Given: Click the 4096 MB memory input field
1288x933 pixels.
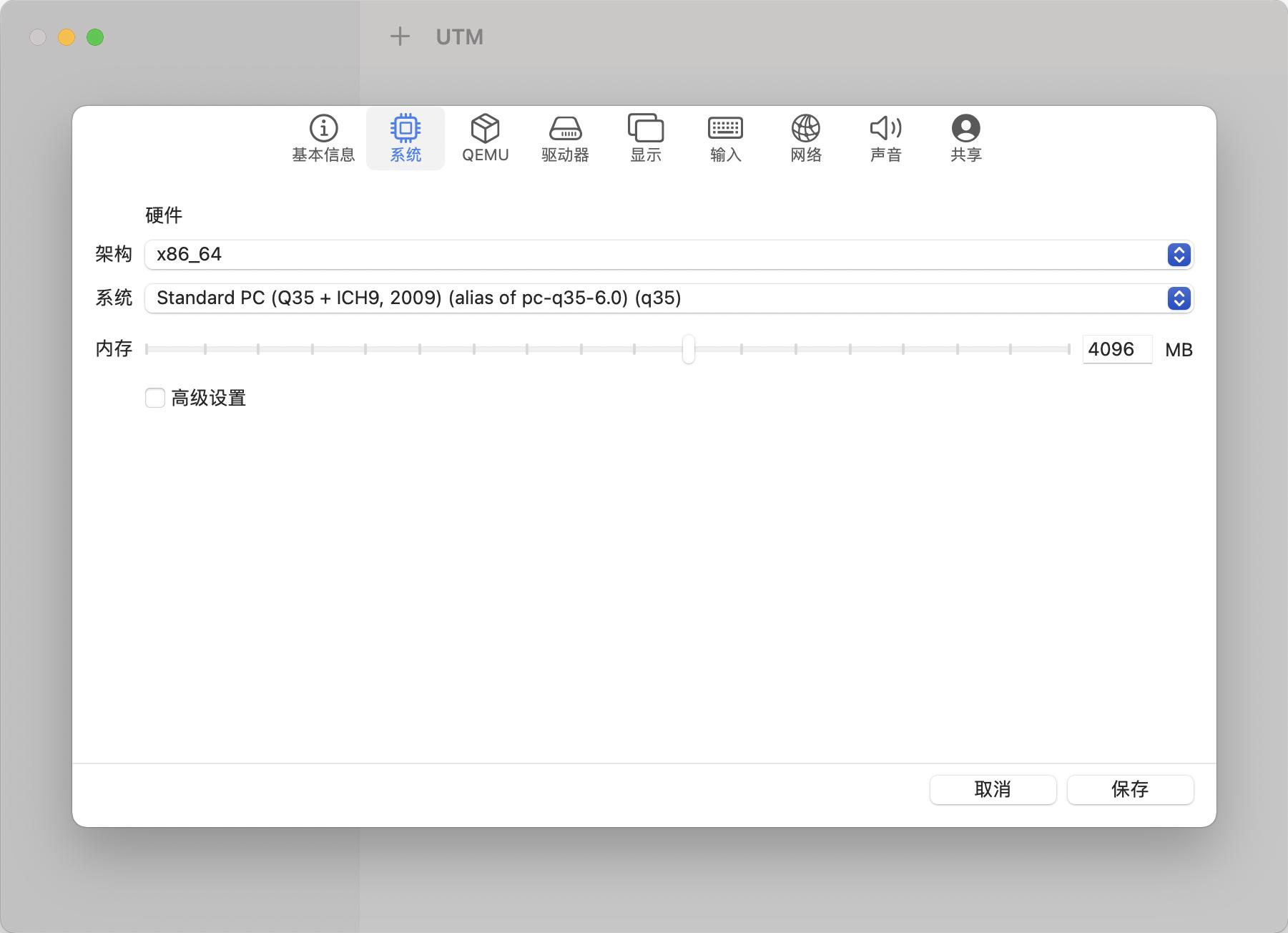Looking at the screenshot, I should click(1117, 349).
